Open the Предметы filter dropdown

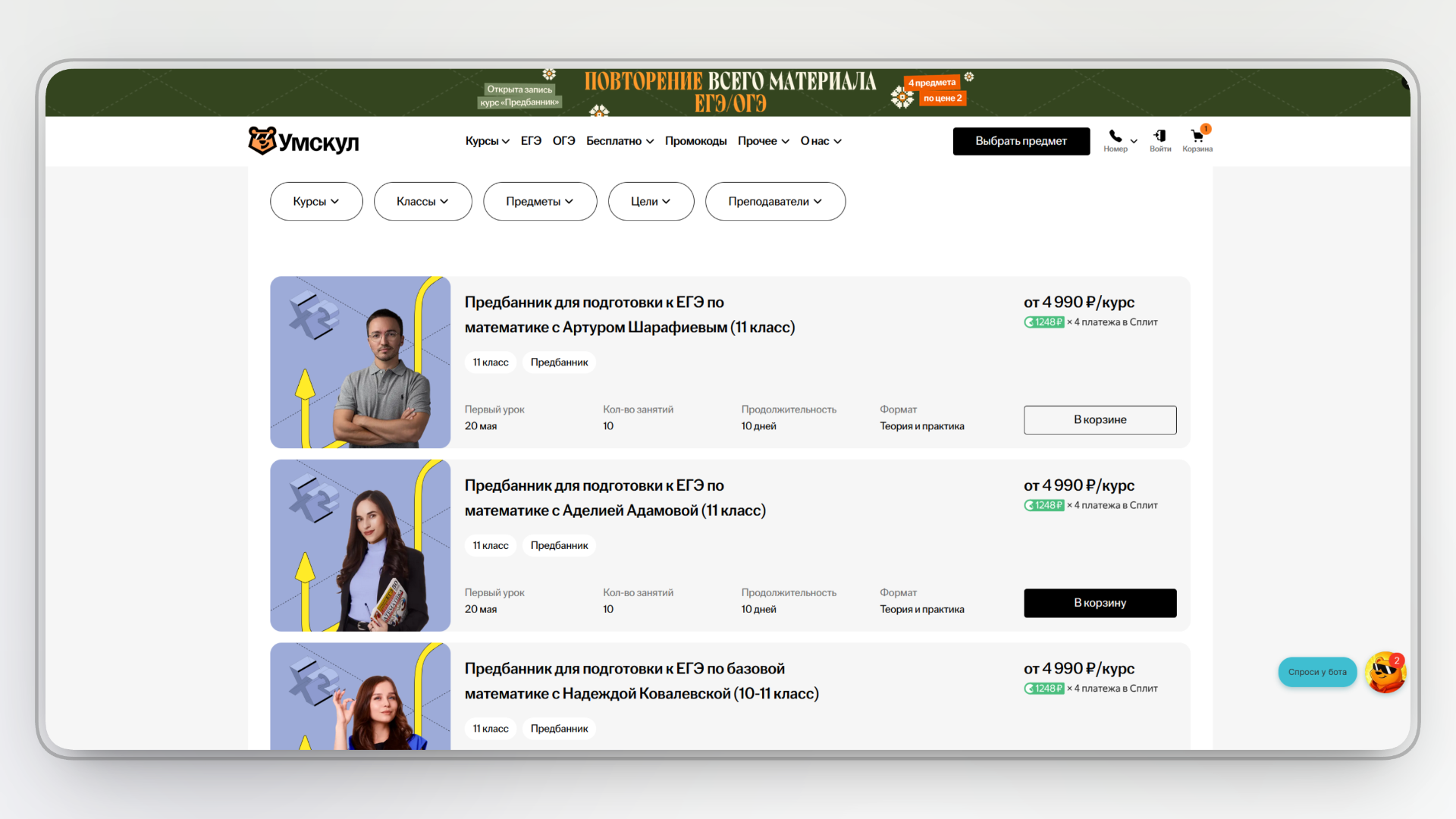540,202
